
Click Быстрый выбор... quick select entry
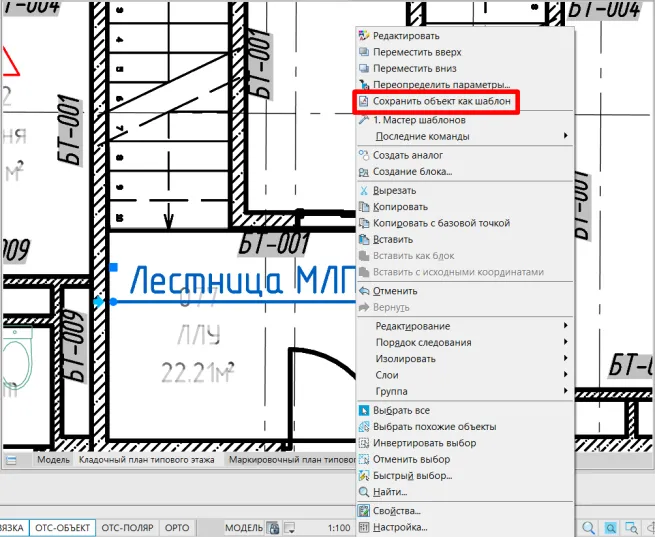pyautogui.click(x=411, y=475)
